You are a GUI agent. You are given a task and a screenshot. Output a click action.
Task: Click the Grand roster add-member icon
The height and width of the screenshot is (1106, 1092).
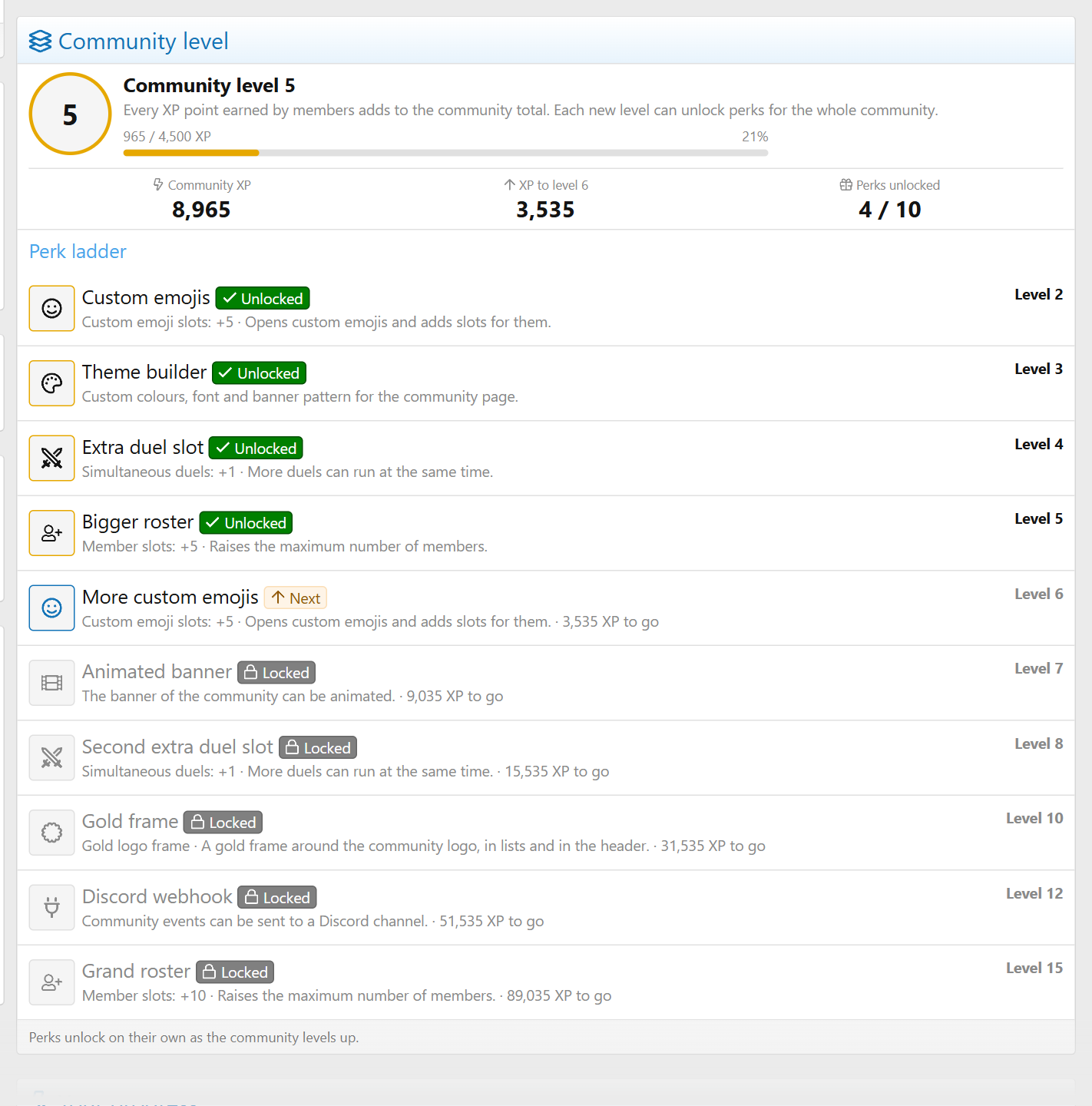pos(51,982)
